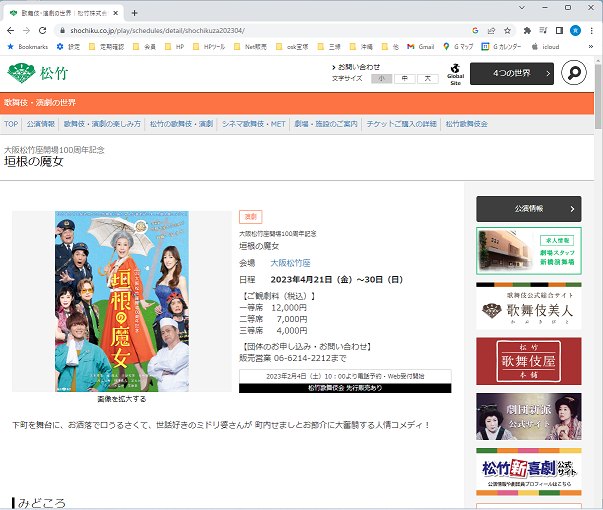Click the Google icon in the address bar
This screenshot has width=603, height=510.
pyautogui.click(x=475, y=30)
